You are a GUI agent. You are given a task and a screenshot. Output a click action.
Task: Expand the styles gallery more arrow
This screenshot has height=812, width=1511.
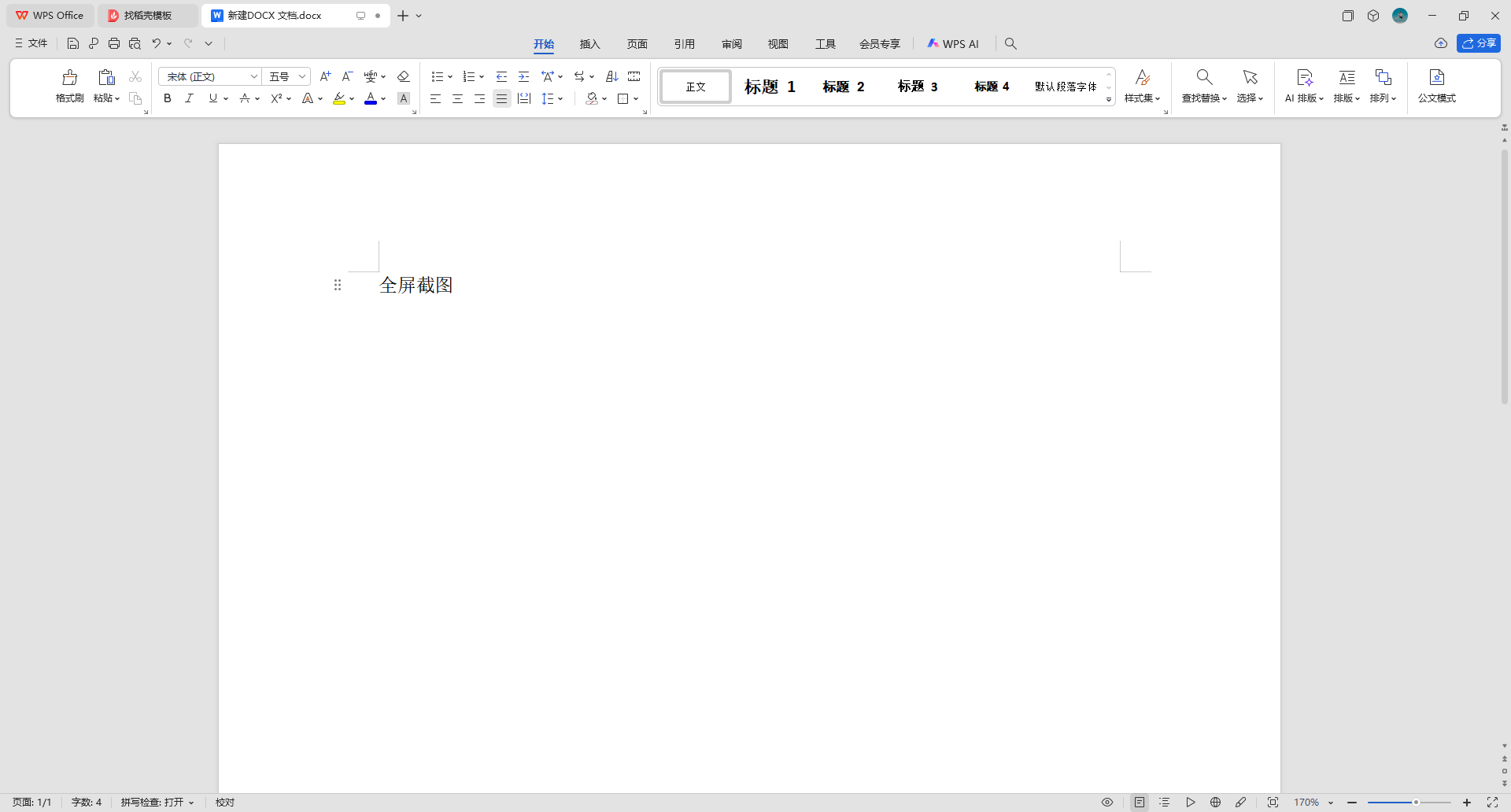click(1109, 100)
